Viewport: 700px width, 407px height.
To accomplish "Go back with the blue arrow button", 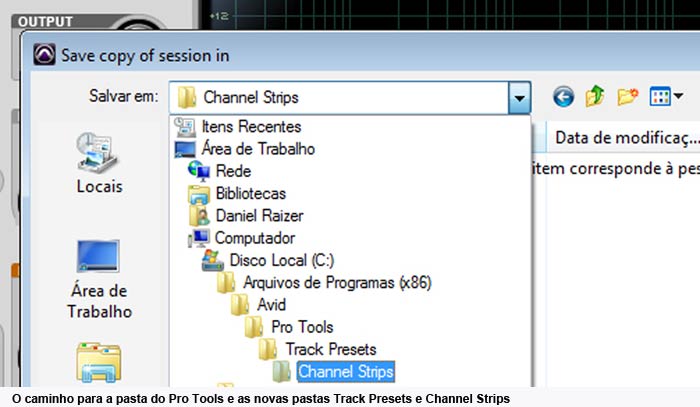I will (x=563, y=96).
